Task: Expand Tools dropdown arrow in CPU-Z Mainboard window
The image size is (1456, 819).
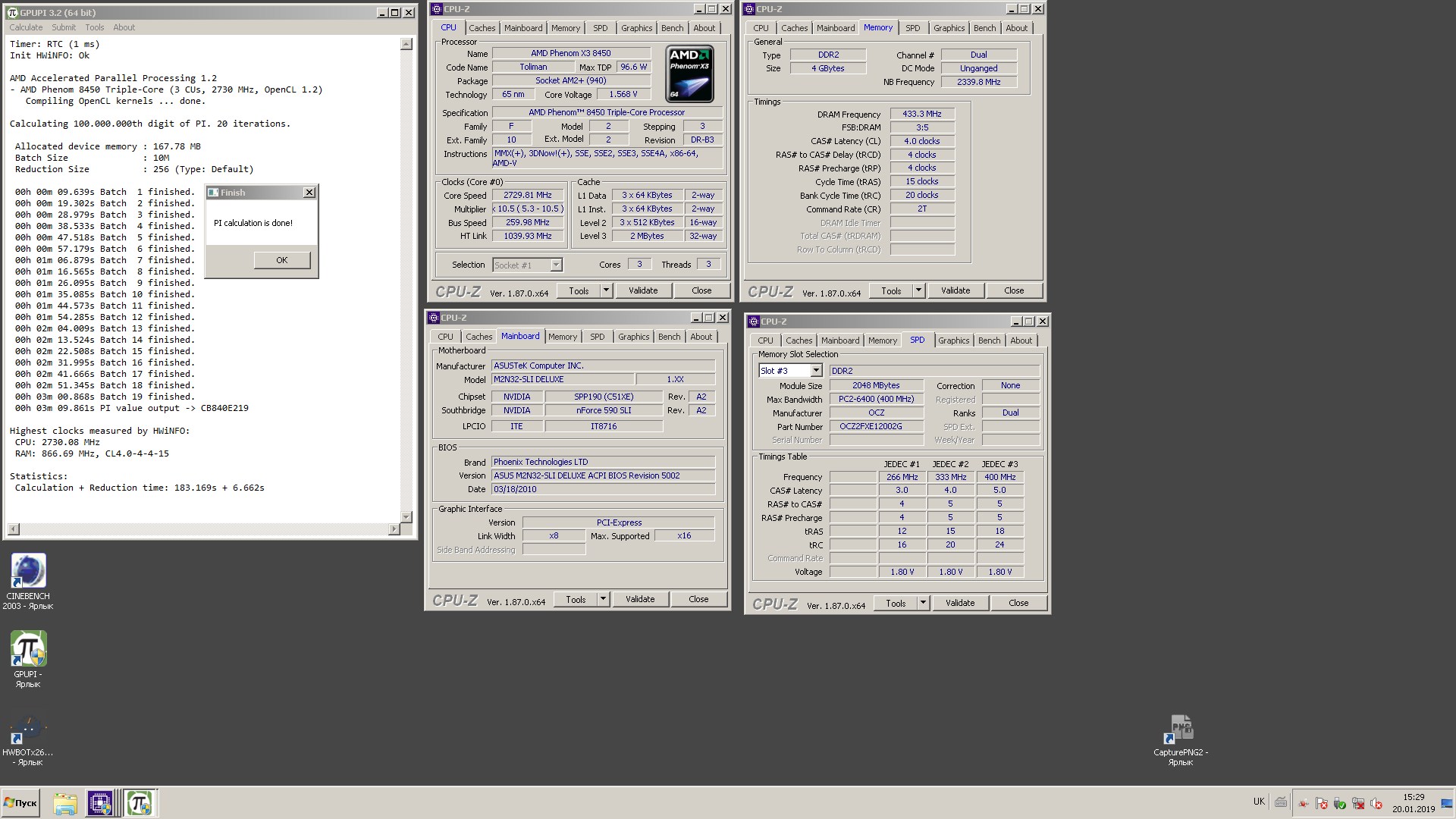Action: tap(603, 599)
